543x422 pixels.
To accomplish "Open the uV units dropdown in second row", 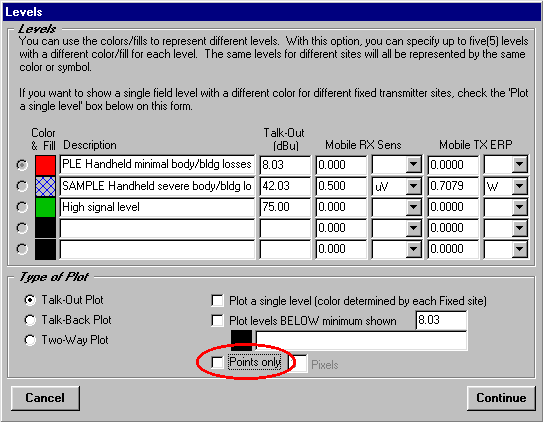I will 413,186.
